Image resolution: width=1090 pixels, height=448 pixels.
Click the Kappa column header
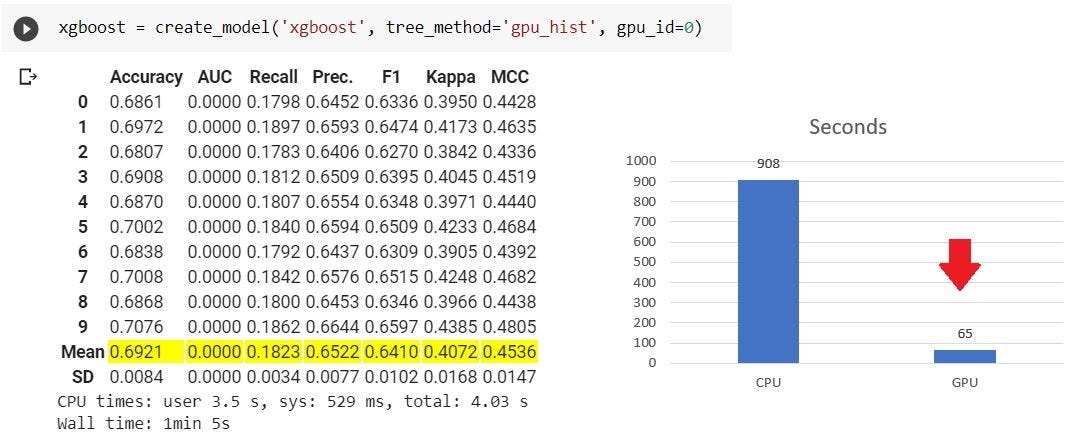click(450, 77)
